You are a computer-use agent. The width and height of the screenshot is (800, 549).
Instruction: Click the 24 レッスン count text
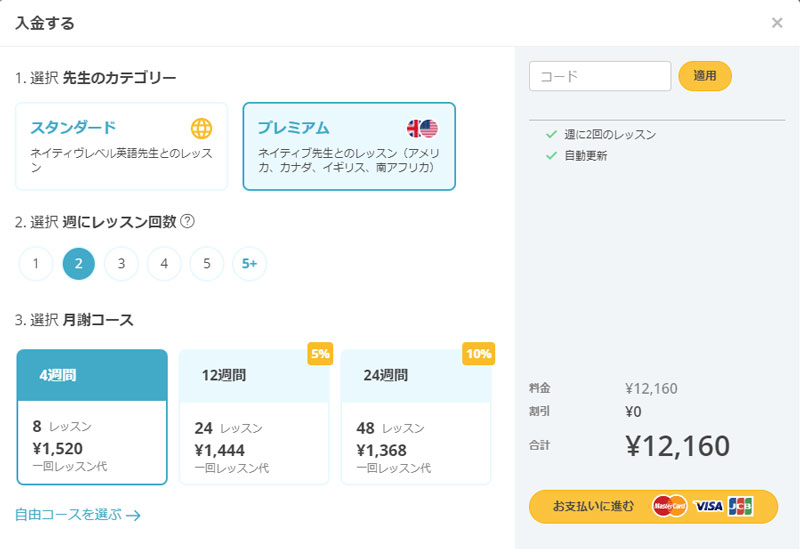click(229, 428)
